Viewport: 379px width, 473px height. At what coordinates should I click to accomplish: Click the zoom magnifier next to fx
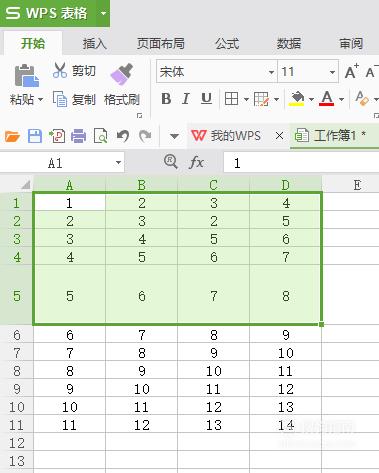171,162
